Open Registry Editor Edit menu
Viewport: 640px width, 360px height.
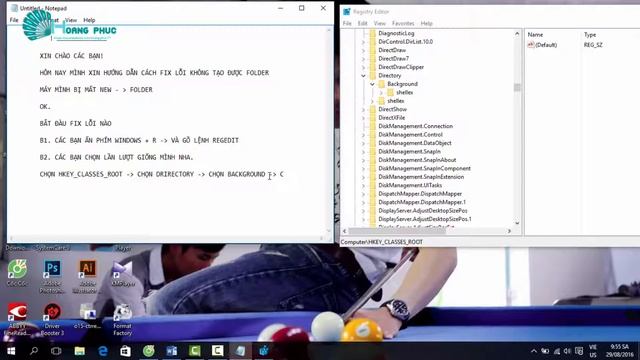click(x=362, y=24)
